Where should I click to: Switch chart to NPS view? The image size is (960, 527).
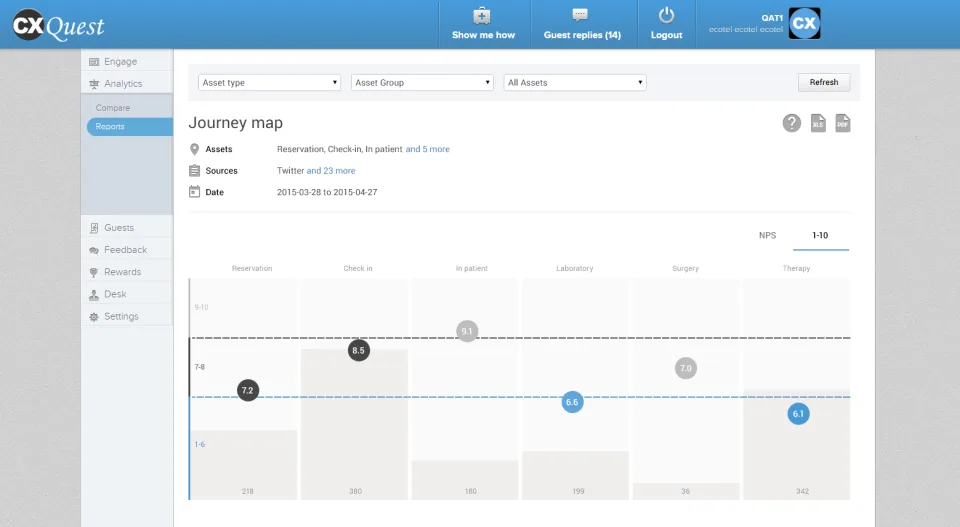[x=767, y=235]
